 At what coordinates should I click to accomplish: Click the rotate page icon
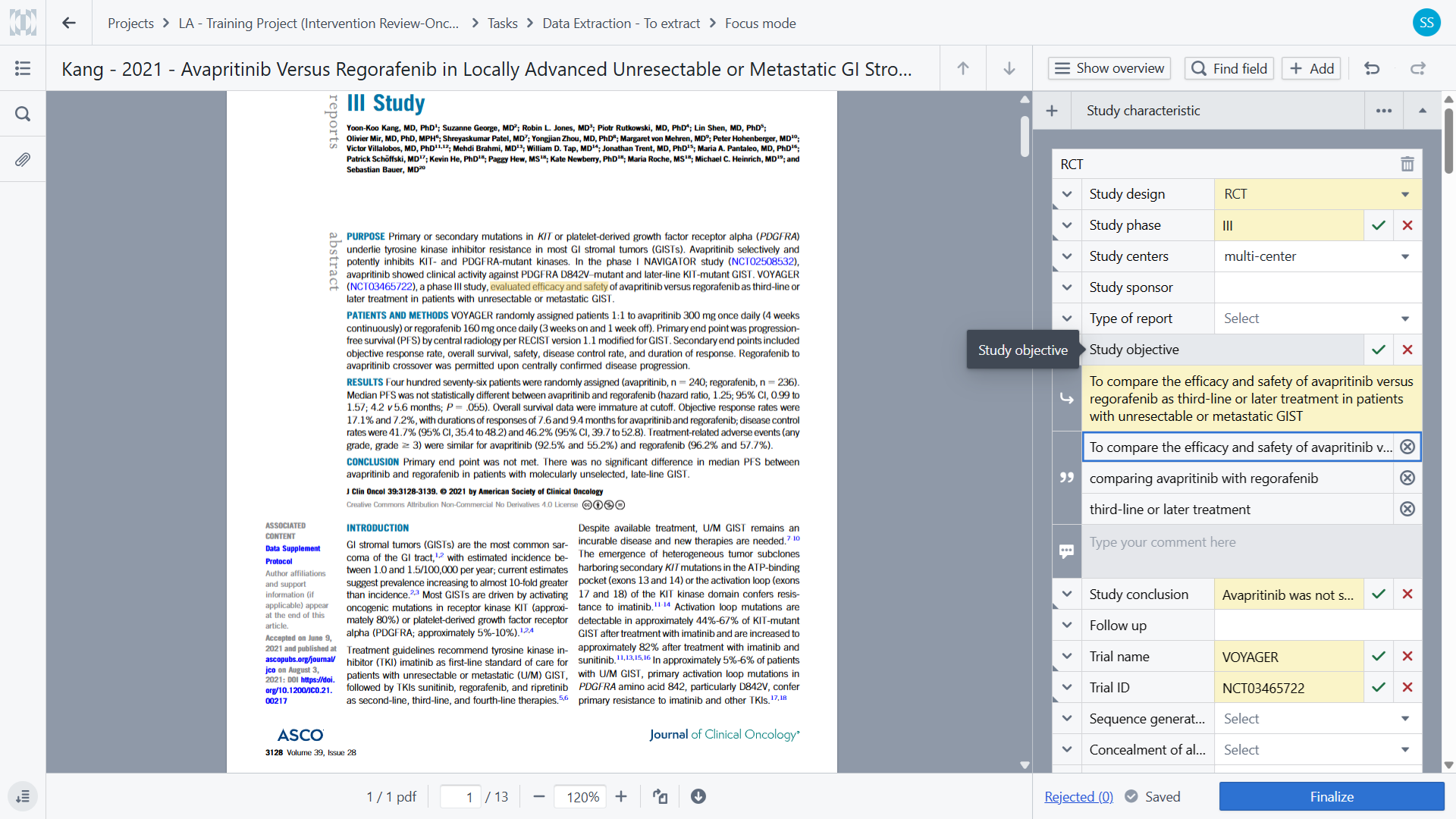661,796
